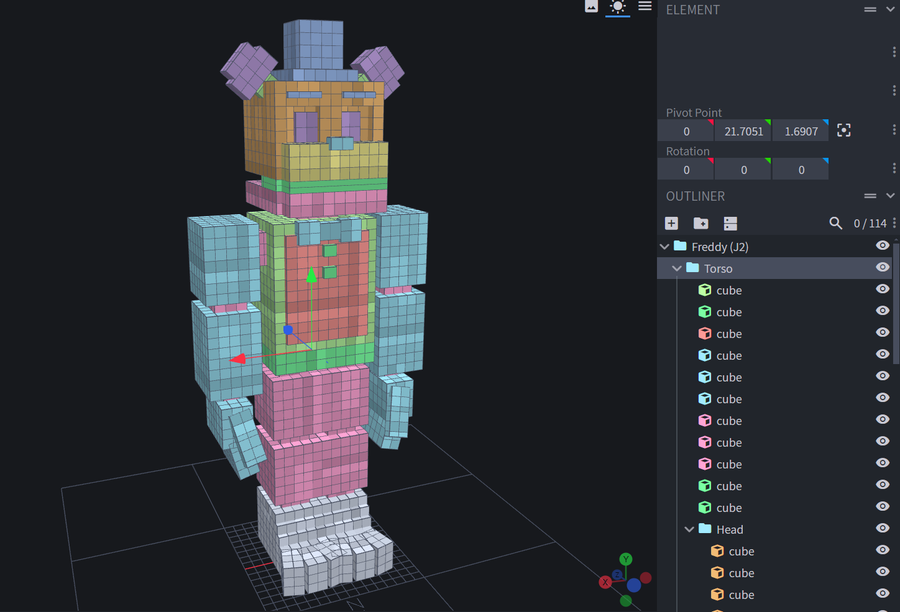
Task: Click the OUTLINER panel drag handle icon
Action: (x=870, y=196)
